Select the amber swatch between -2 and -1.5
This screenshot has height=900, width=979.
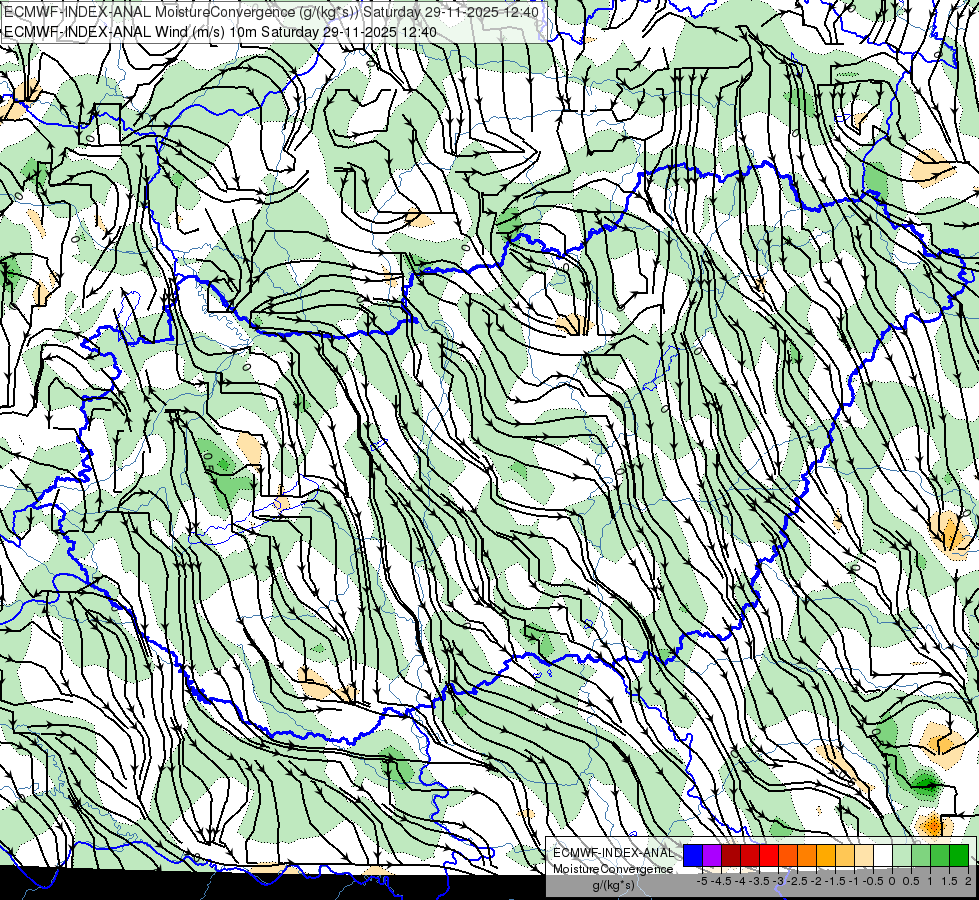[x=826, y=855]
